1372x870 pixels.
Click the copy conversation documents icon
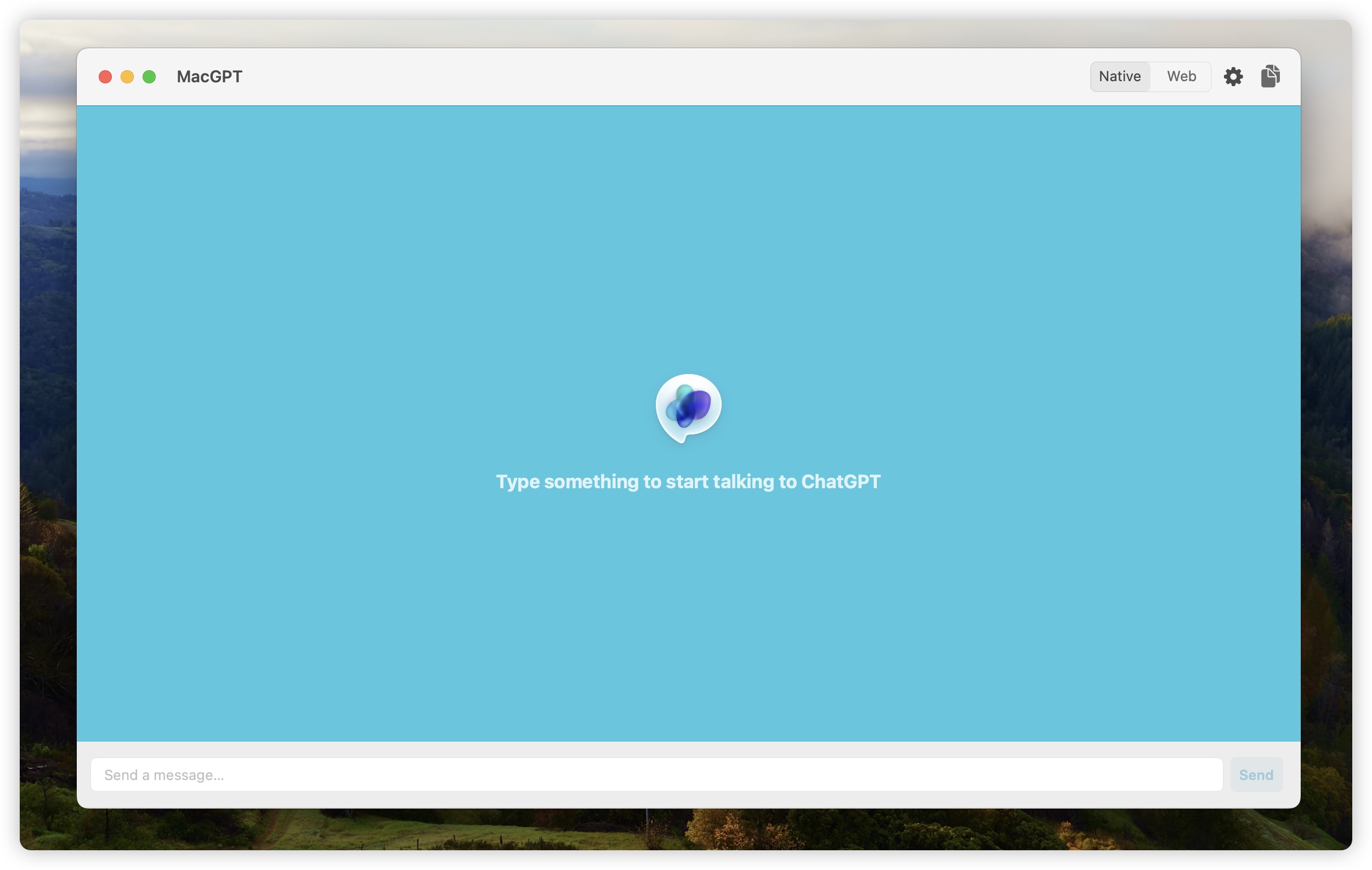[x=1270, y=76]
